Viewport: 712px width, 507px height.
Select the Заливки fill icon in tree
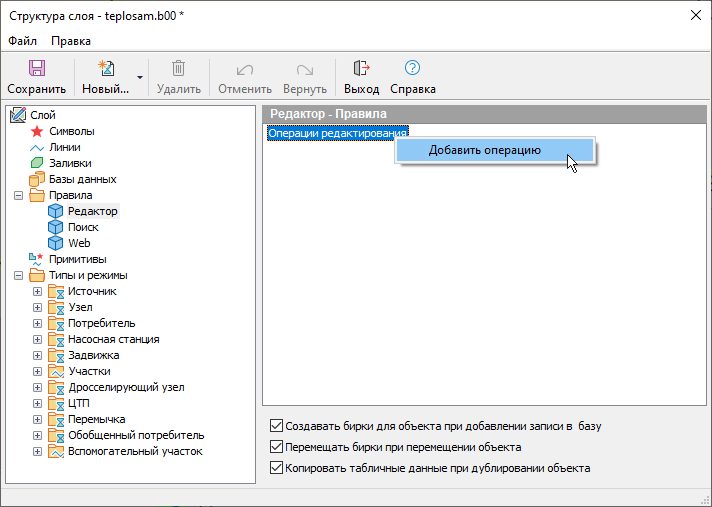[37, 163]
